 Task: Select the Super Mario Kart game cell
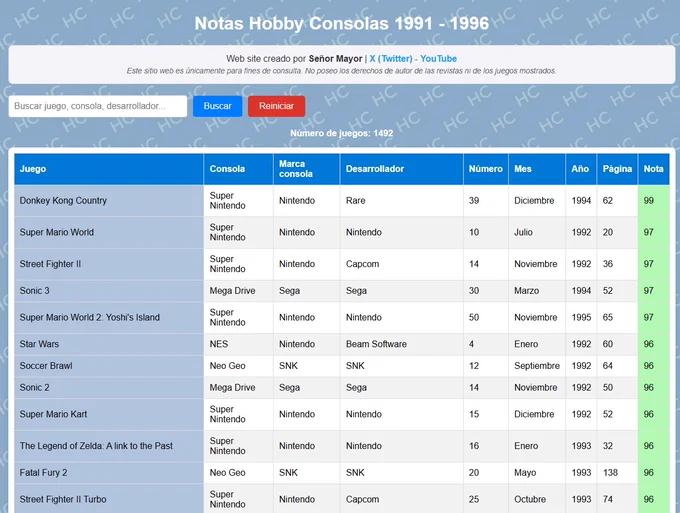click(x=109, y=415)
